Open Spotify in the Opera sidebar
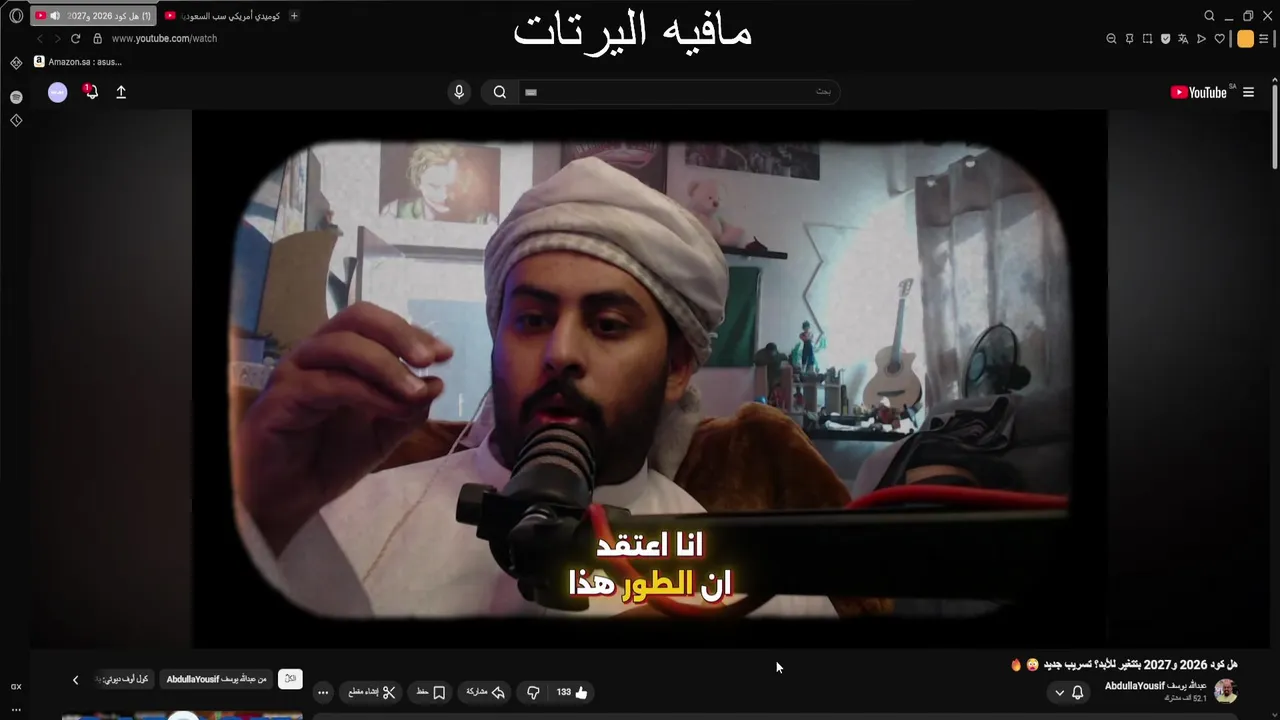Screen dimensions: 1280x720 16,97
